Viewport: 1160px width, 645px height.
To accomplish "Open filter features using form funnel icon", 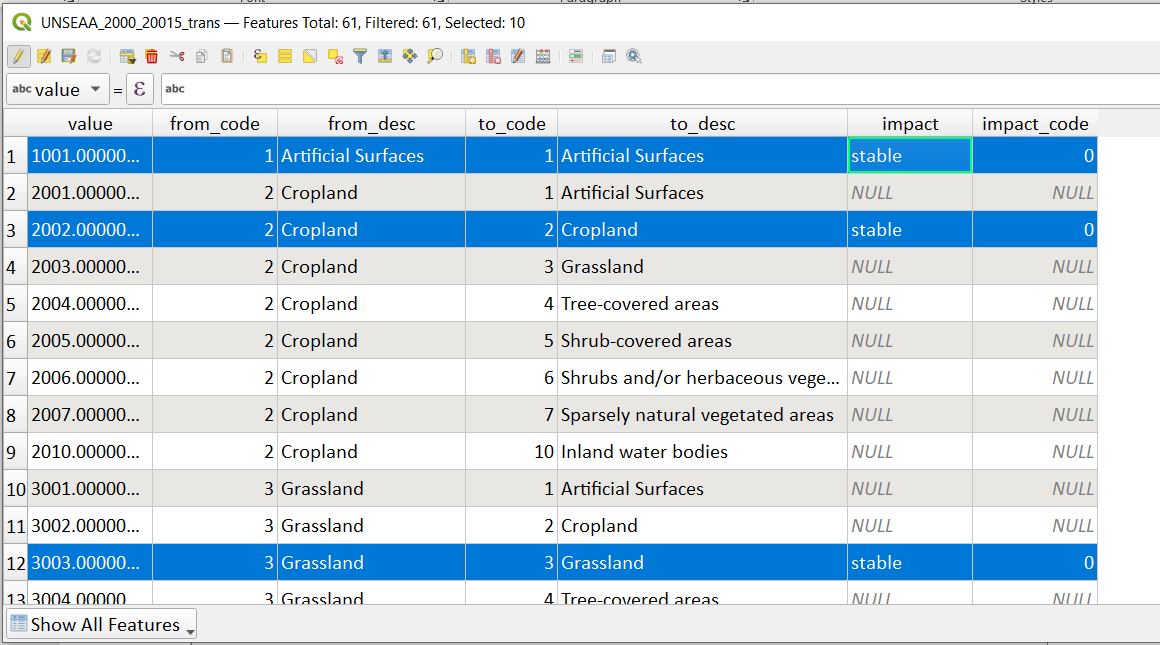I will click(360, 56).
